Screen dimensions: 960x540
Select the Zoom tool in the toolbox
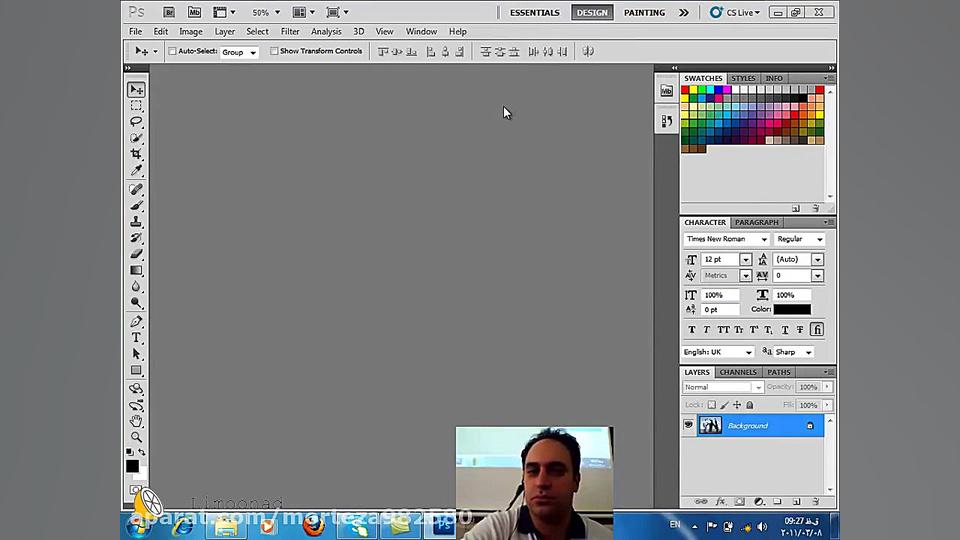136,437
